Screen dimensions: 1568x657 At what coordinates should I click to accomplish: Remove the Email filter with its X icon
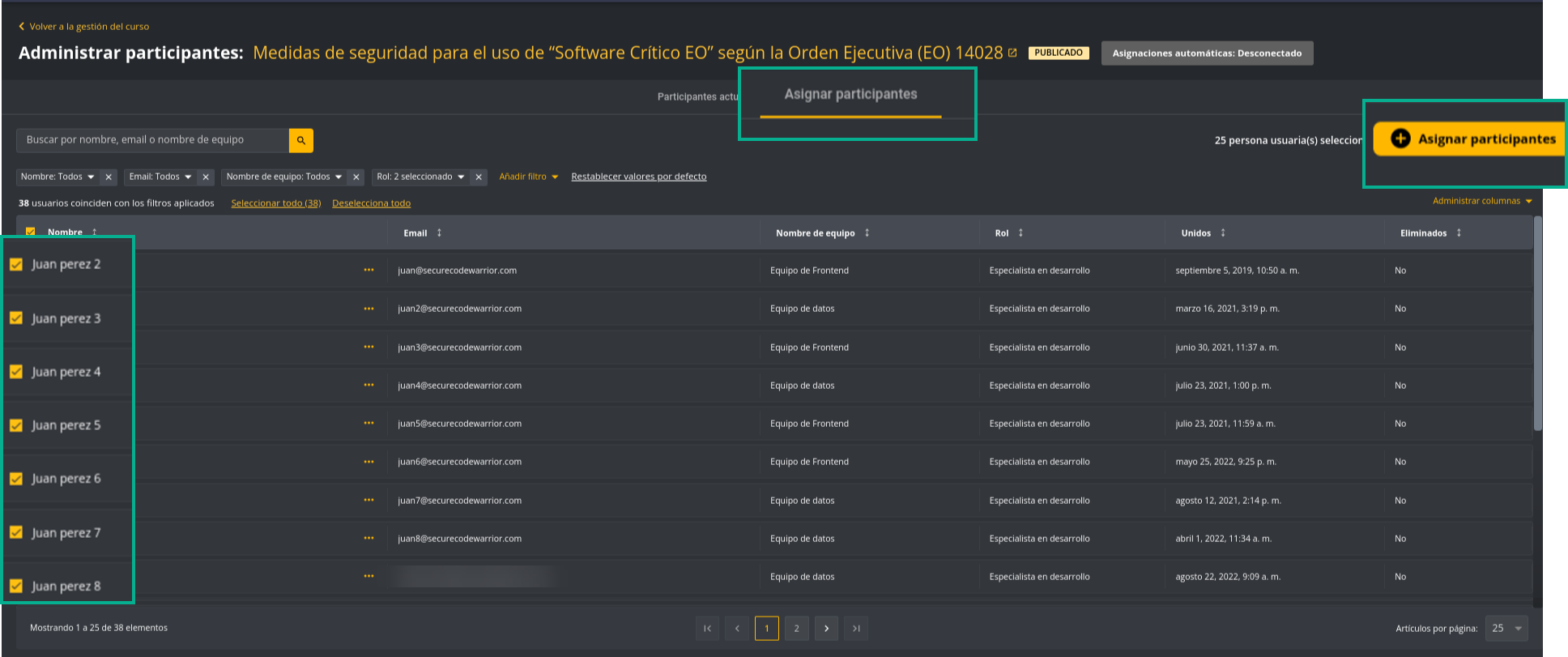tap(206, 177)
